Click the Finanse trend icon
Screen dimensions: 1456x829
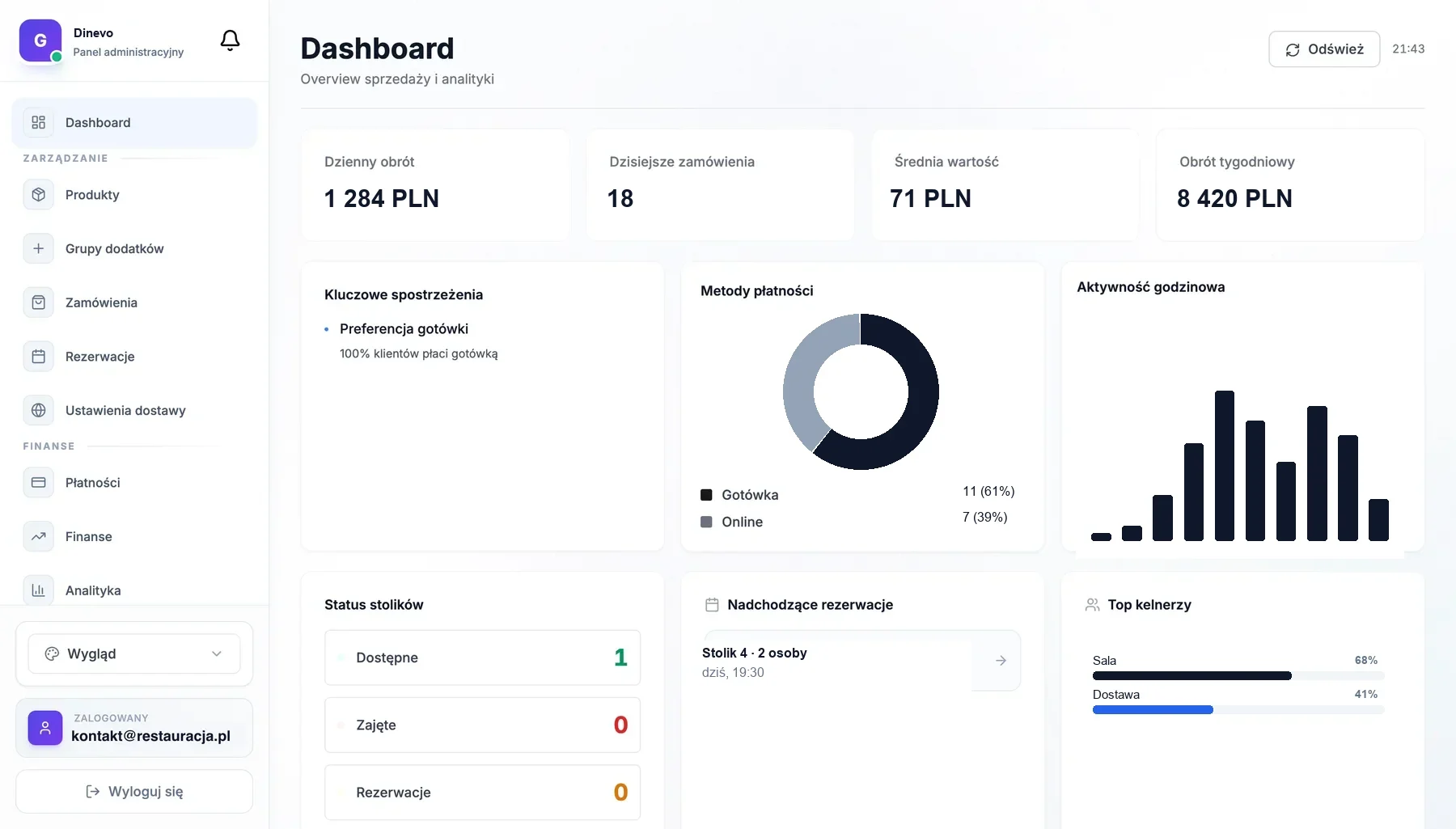[x=38, y=536]
